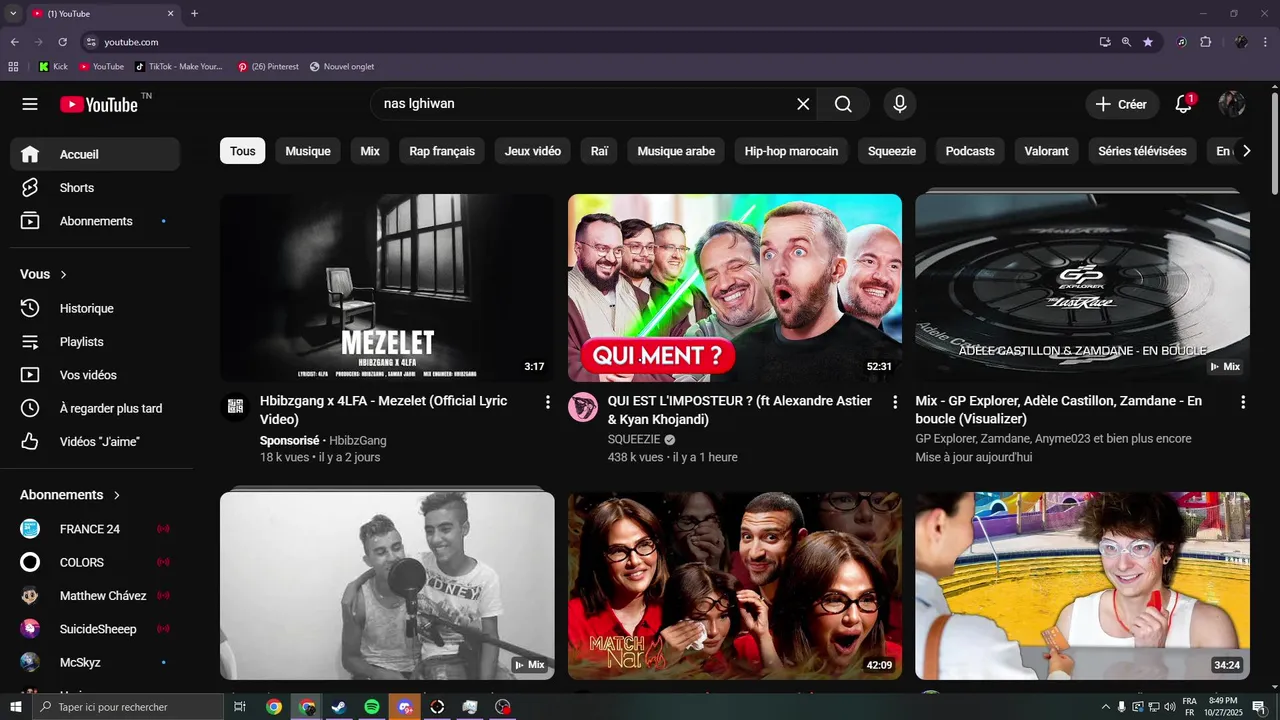Click the HbibzGang channel avatar
Image resolution: width=1280 pixels, height=720 pixels.
(x=235, y=407)
